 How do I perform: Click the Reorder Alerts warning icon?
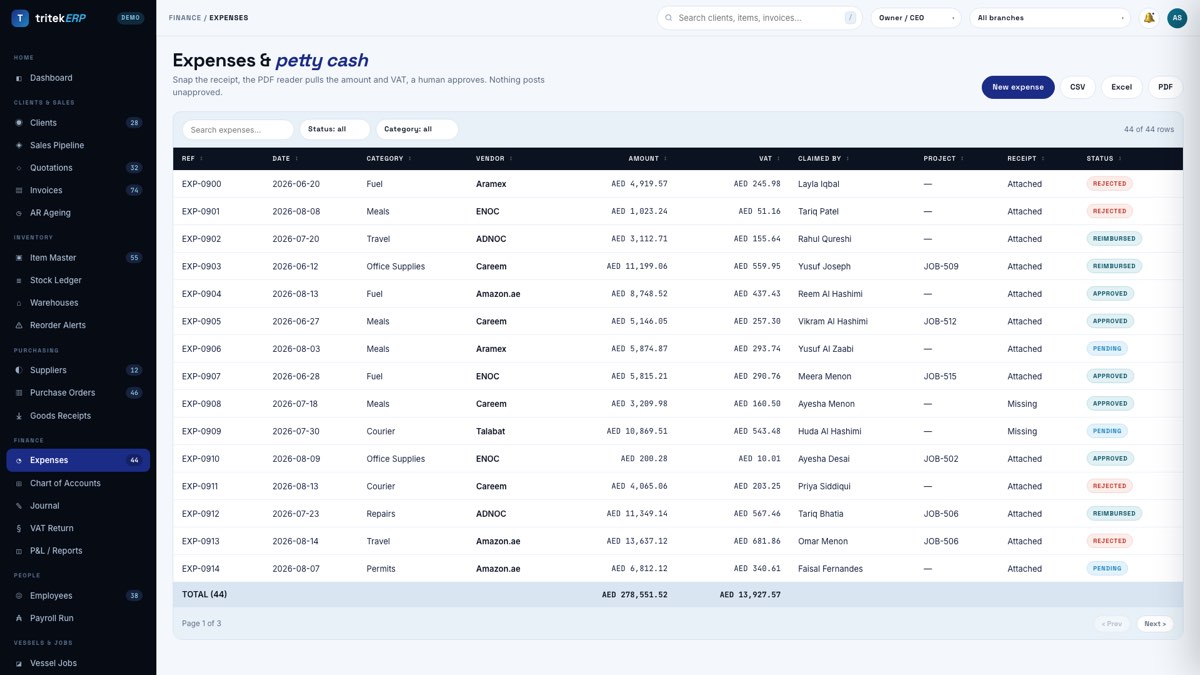19,325
